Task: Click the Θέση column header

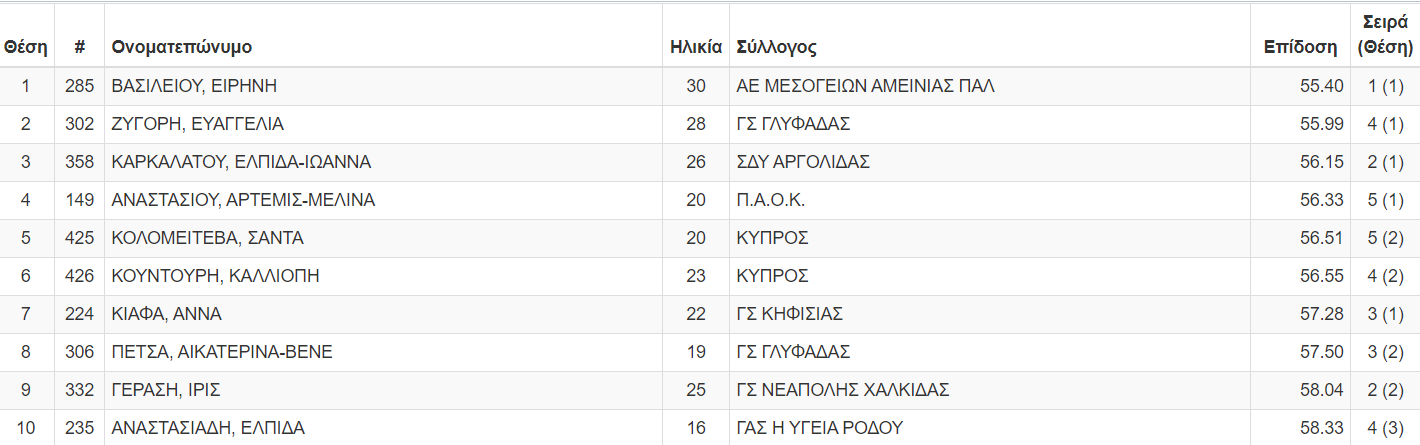Action: pyautogui.click(x=26, y=47)
